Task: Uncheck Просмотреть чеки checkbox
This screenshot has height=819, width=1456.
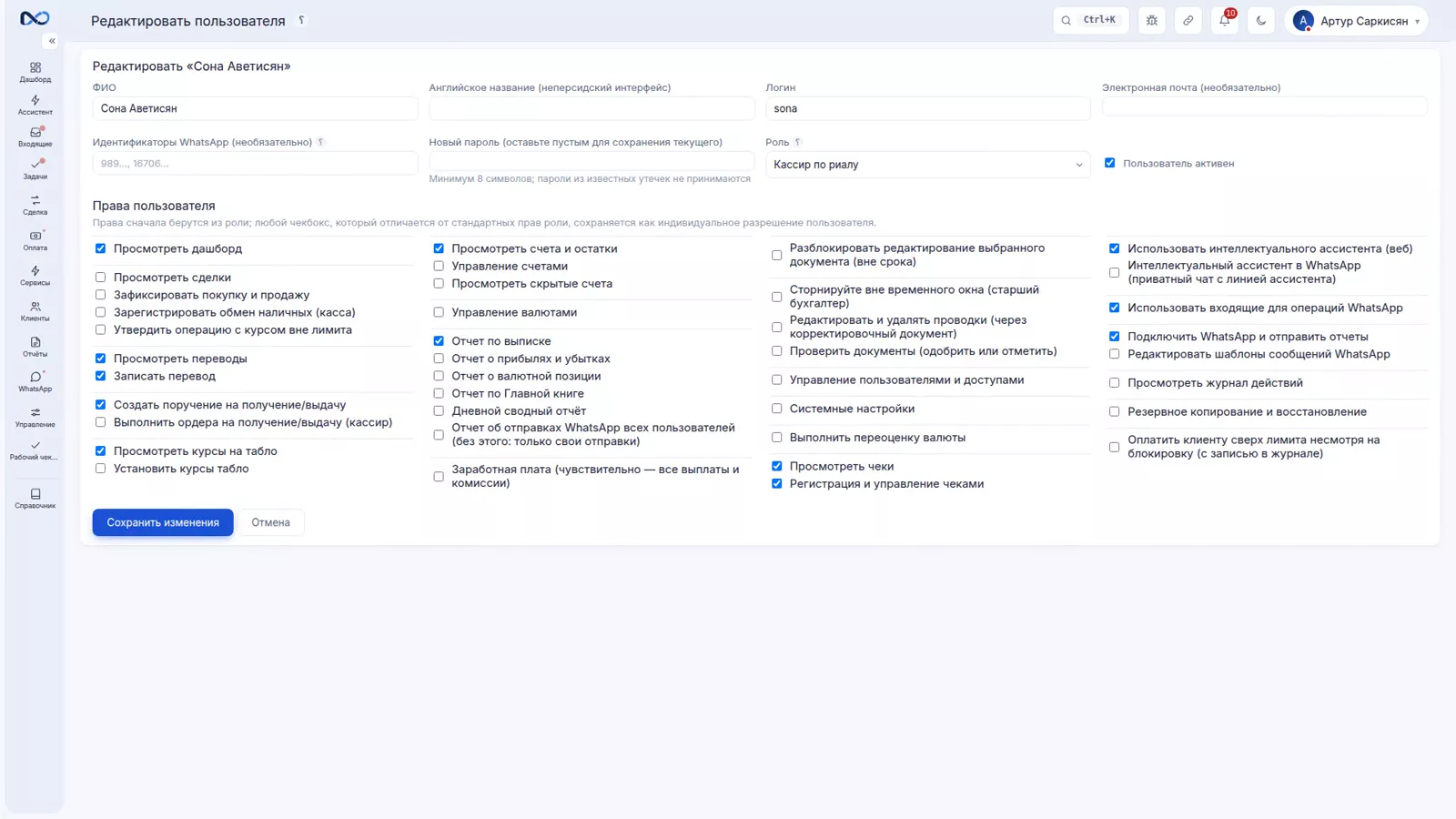Action: tap(776, 466)
